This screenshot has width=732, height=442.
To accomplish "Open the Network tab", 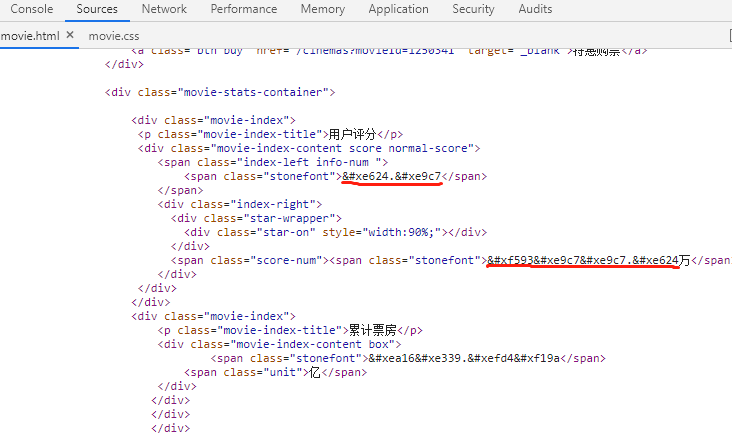I will click(x=164, y=9).
